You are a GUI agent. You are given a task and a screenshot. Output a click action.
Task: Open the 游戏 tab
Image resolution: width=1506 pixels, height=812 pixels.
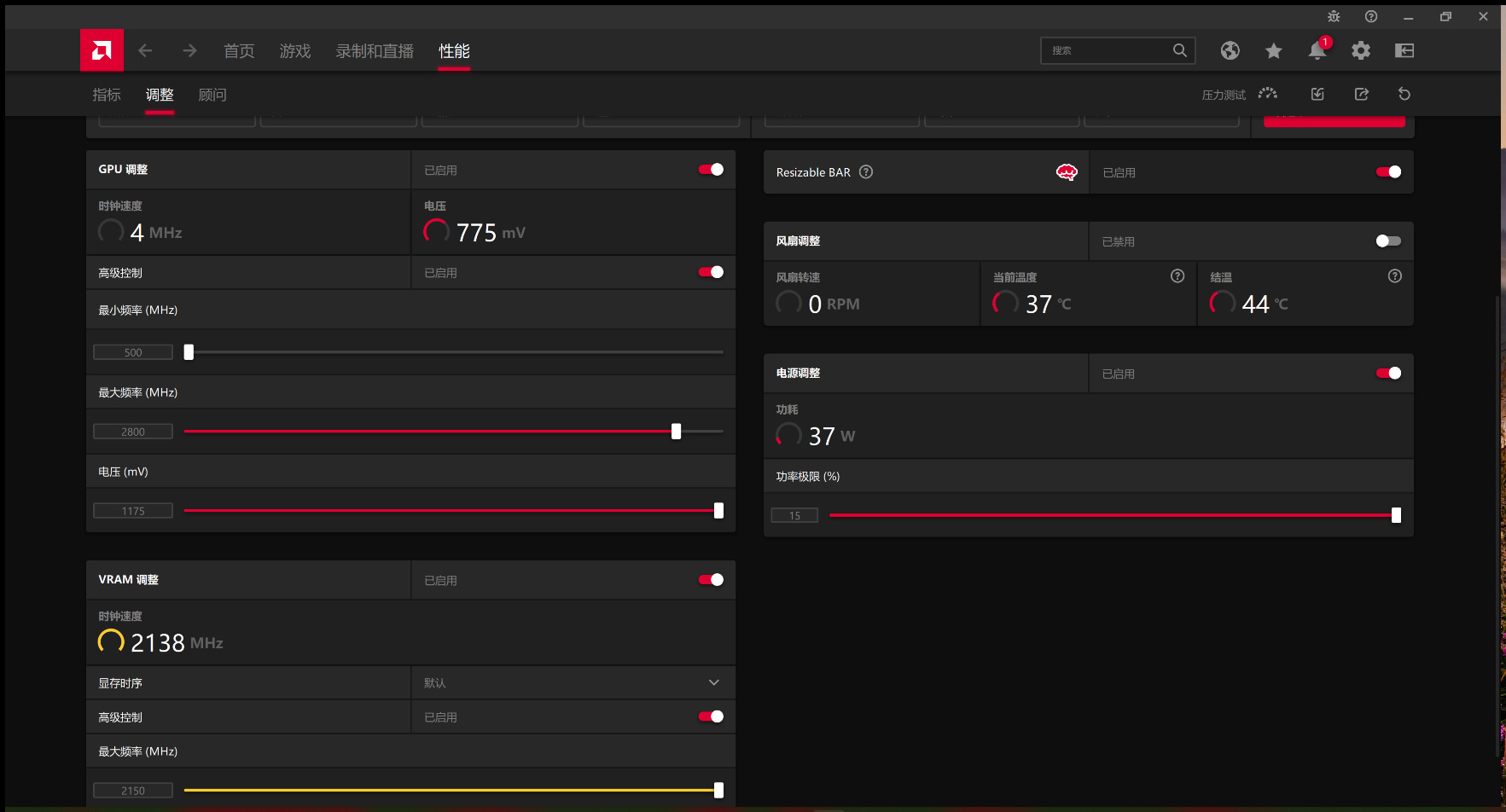tap(295, 51)
